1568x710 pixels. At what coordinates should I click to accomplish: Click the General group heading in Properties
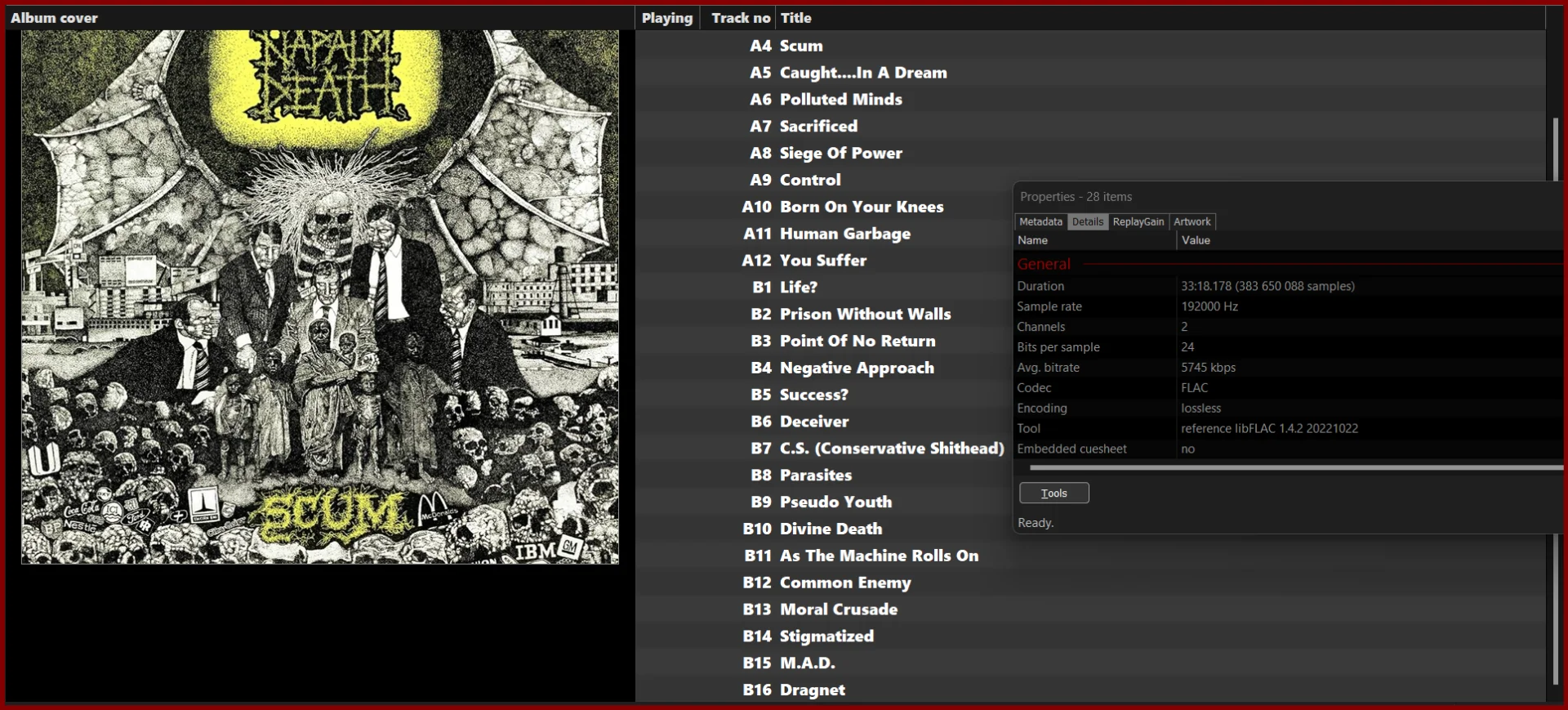1043,264
